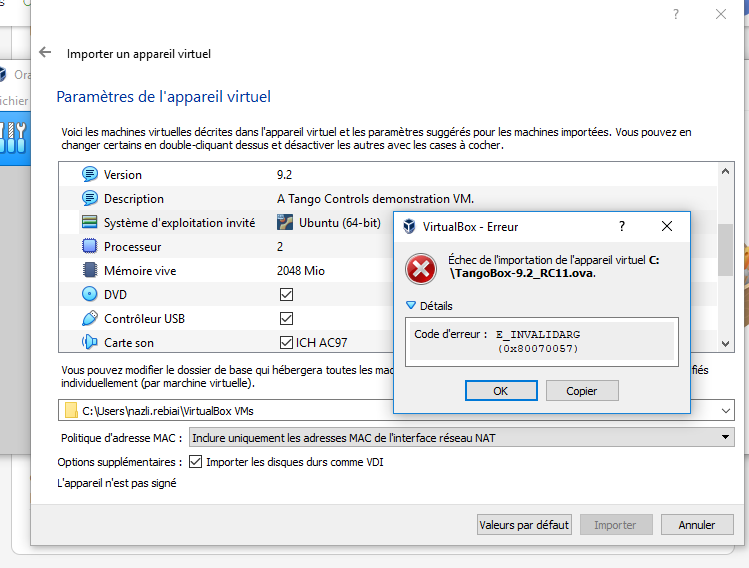Image resolution: width=749 pixels, height=568 pixels.
Task: Uncheck the DVD checkbox
Action: [x=286, y=294]
